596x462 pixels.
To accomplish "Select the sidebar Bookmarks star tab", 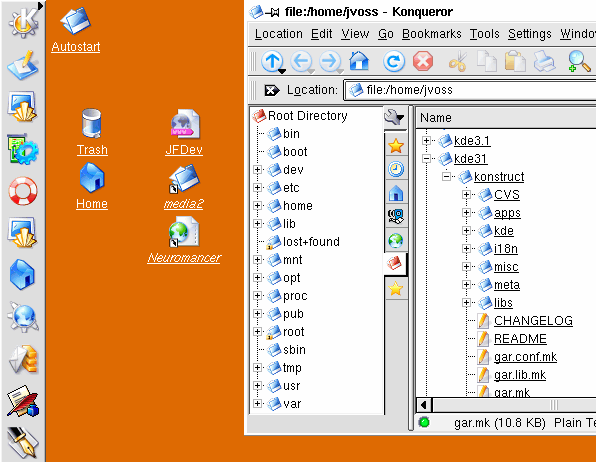I will pos(396,145).
